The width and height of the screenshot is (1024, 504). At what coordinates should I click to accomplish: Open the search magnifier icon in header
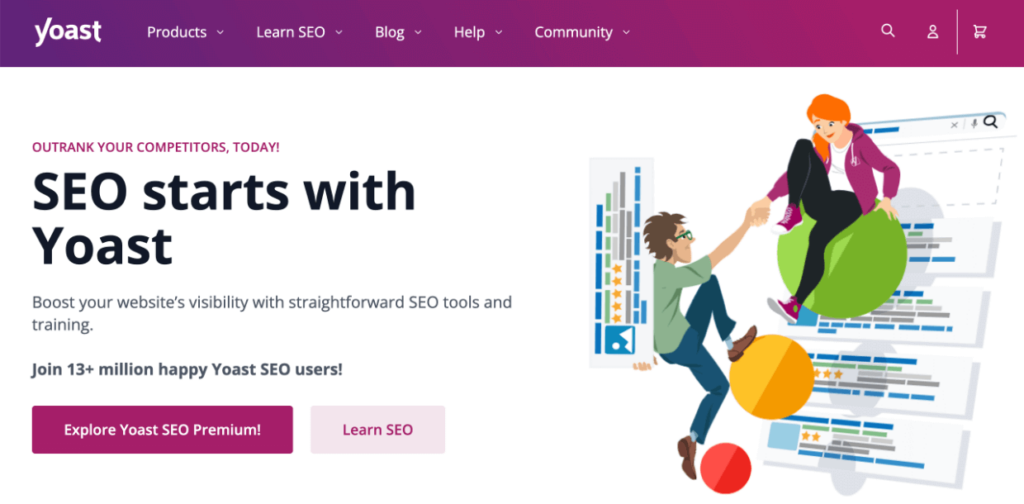[x=888, y=31]
